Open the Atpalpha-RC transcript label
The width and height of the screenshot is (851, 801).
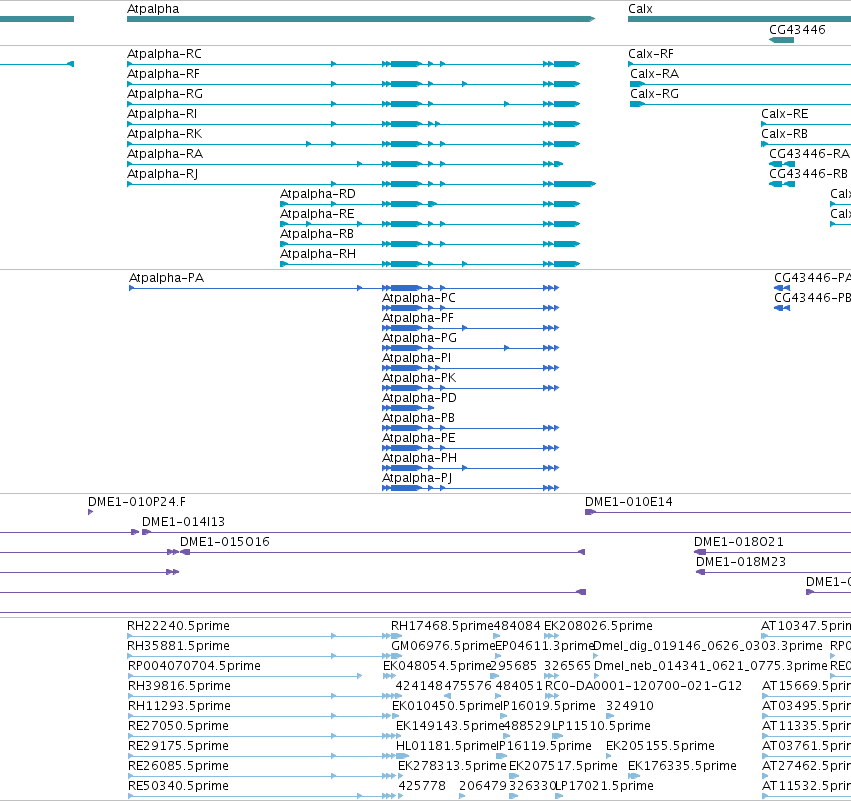[164, 54]
